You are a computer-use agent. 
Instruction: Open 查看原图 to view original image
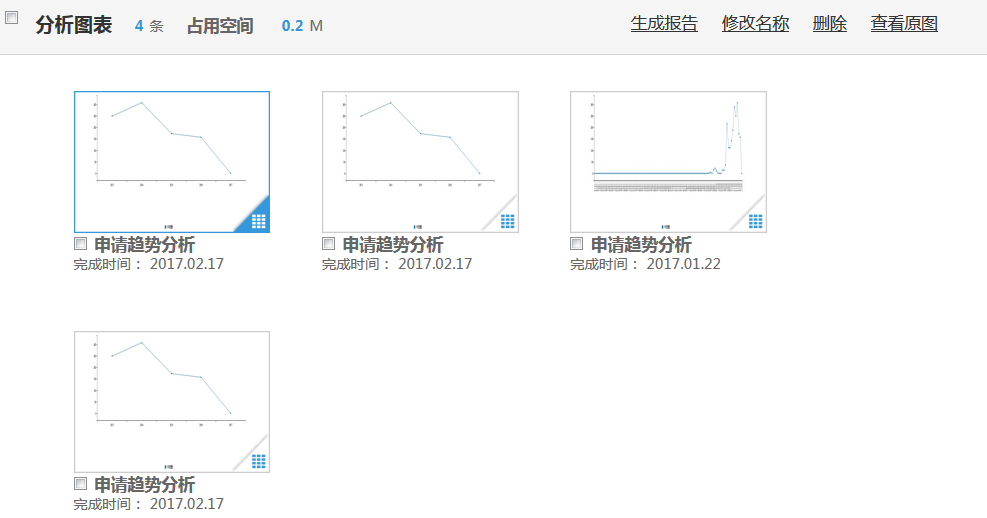(x=904, y=24)
